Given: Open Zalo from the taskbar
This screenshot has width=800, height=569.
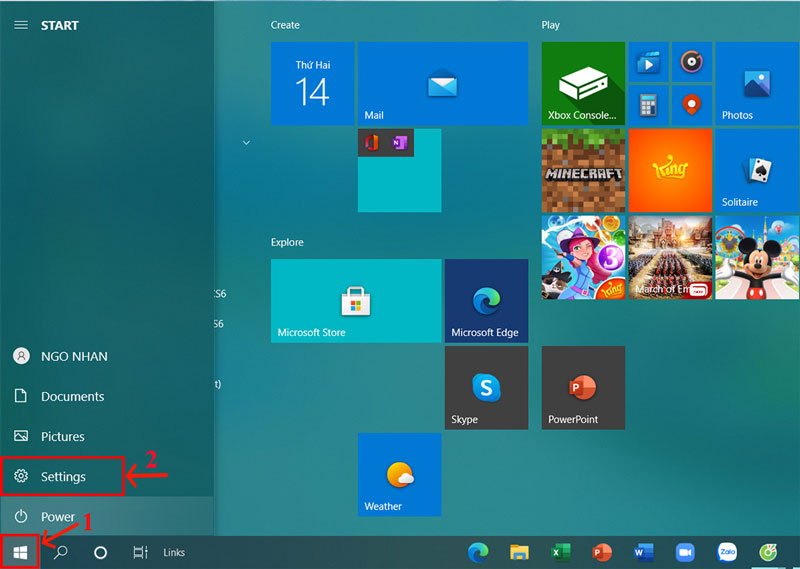Looking at the screenshot, I should point(727,552).
